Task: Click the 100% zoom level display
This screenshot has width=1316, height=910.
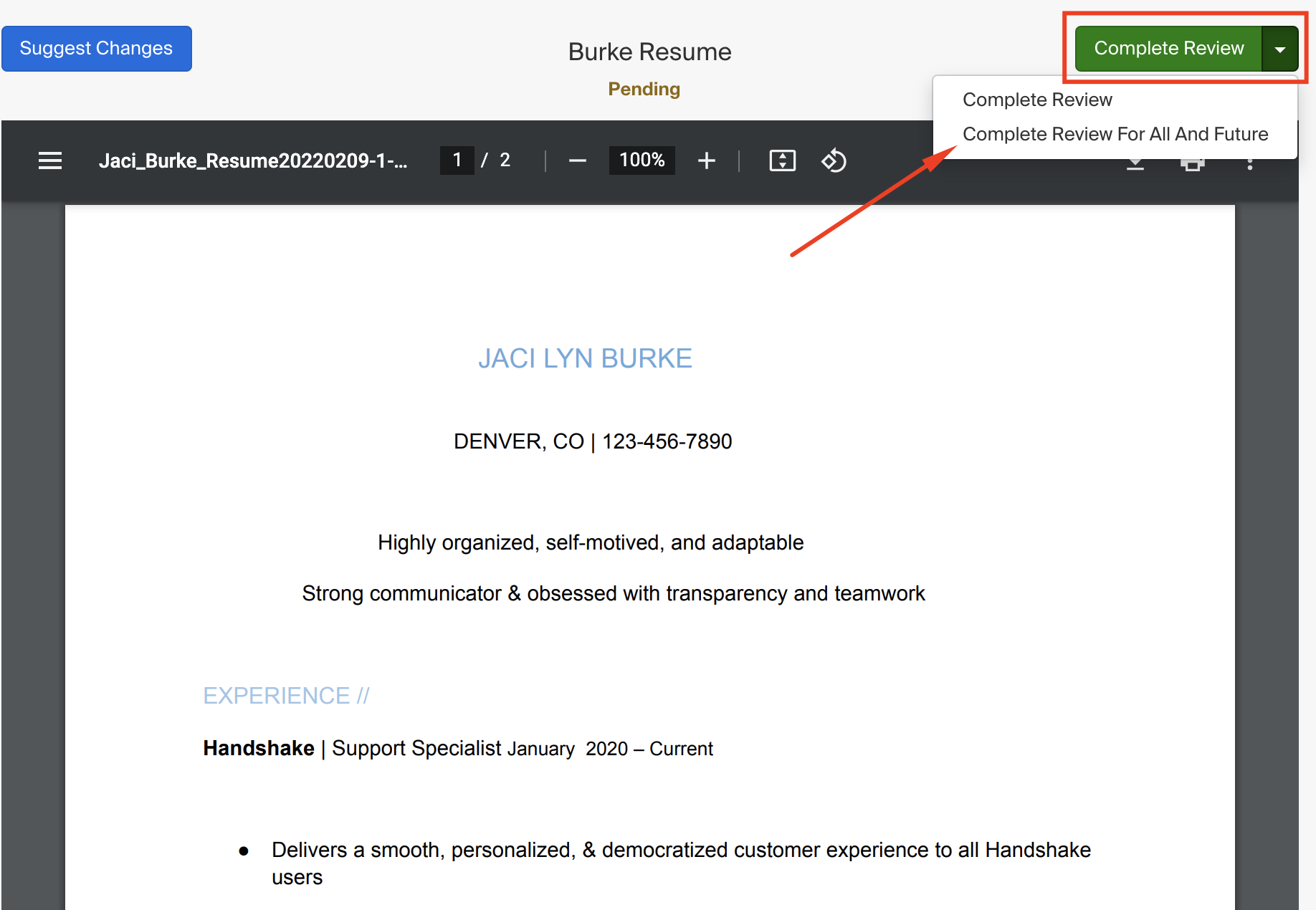Action: [642, 161]
